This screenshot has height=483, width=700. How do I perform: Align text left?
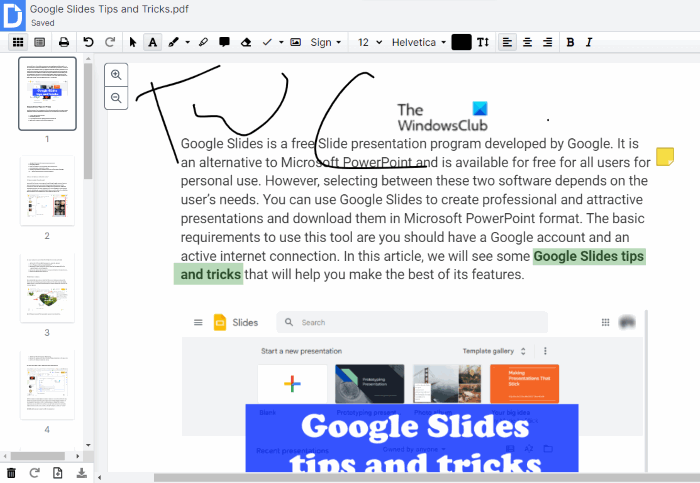pos(507,42)
